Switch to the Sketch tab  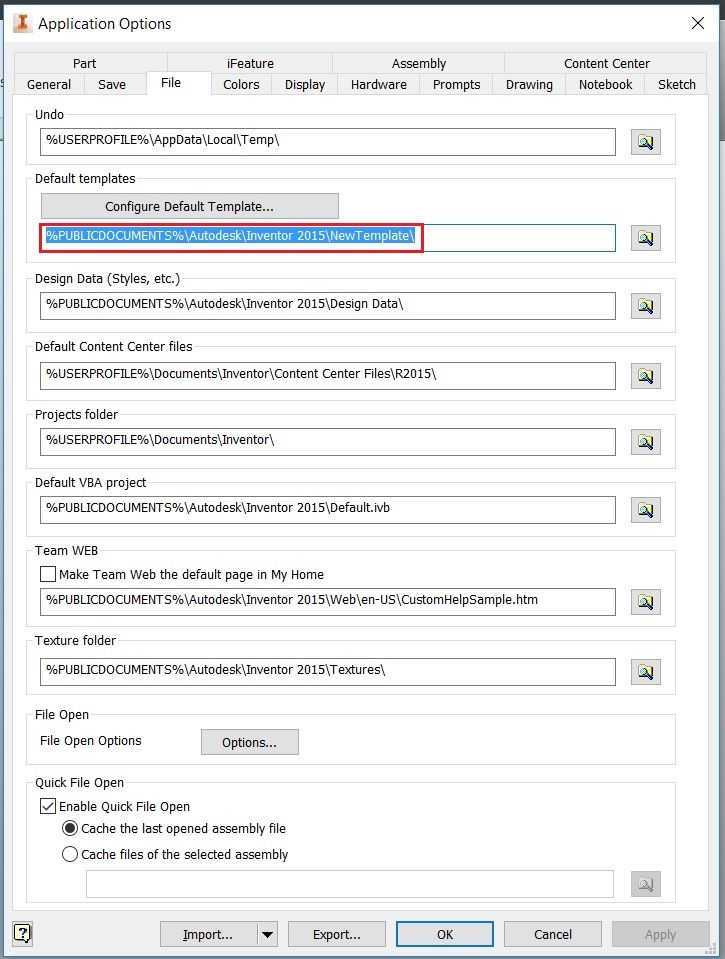676,85
